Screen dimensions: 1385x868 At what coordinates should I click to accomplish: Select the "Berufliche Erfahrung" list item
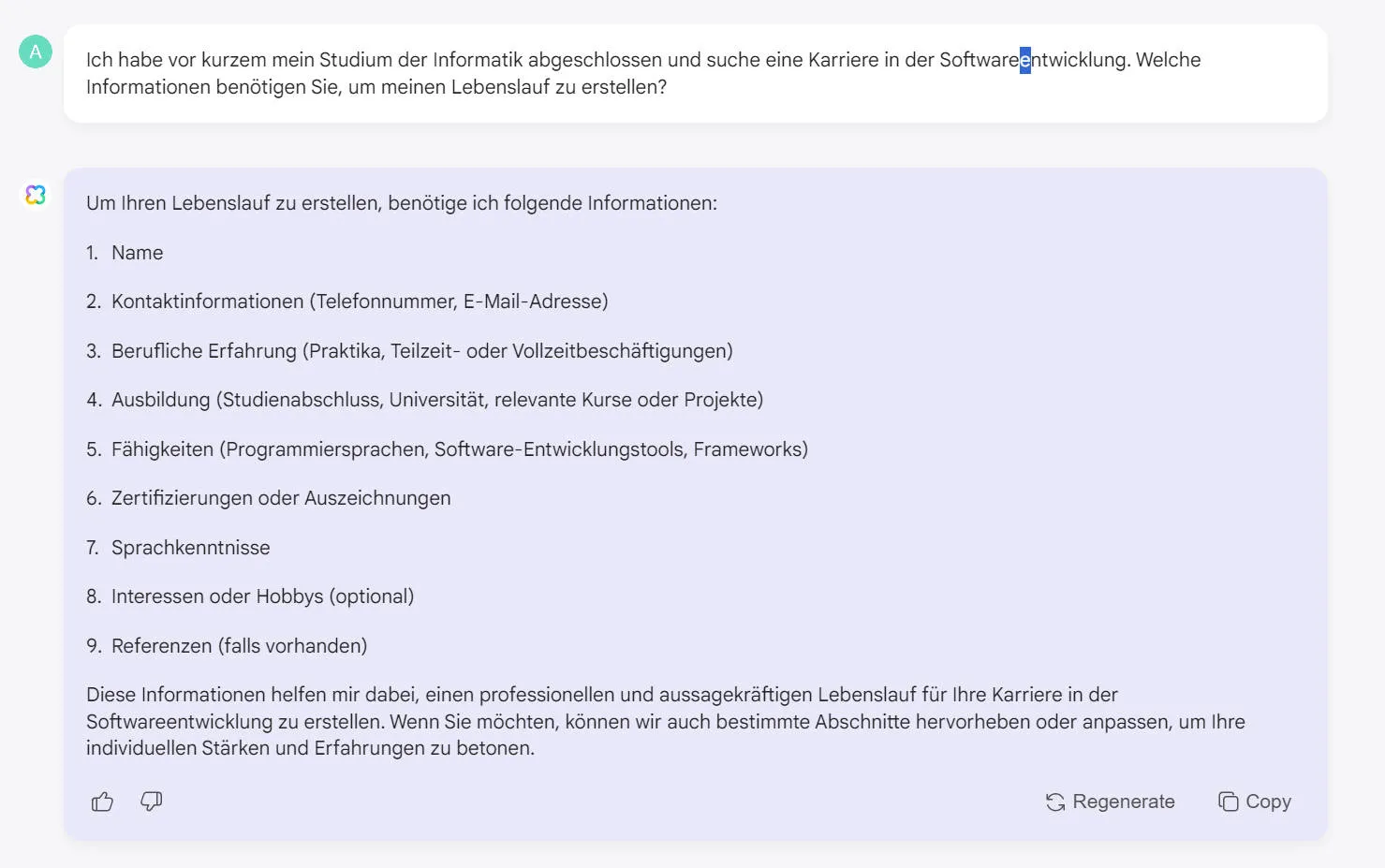click(x=422, y=350)
